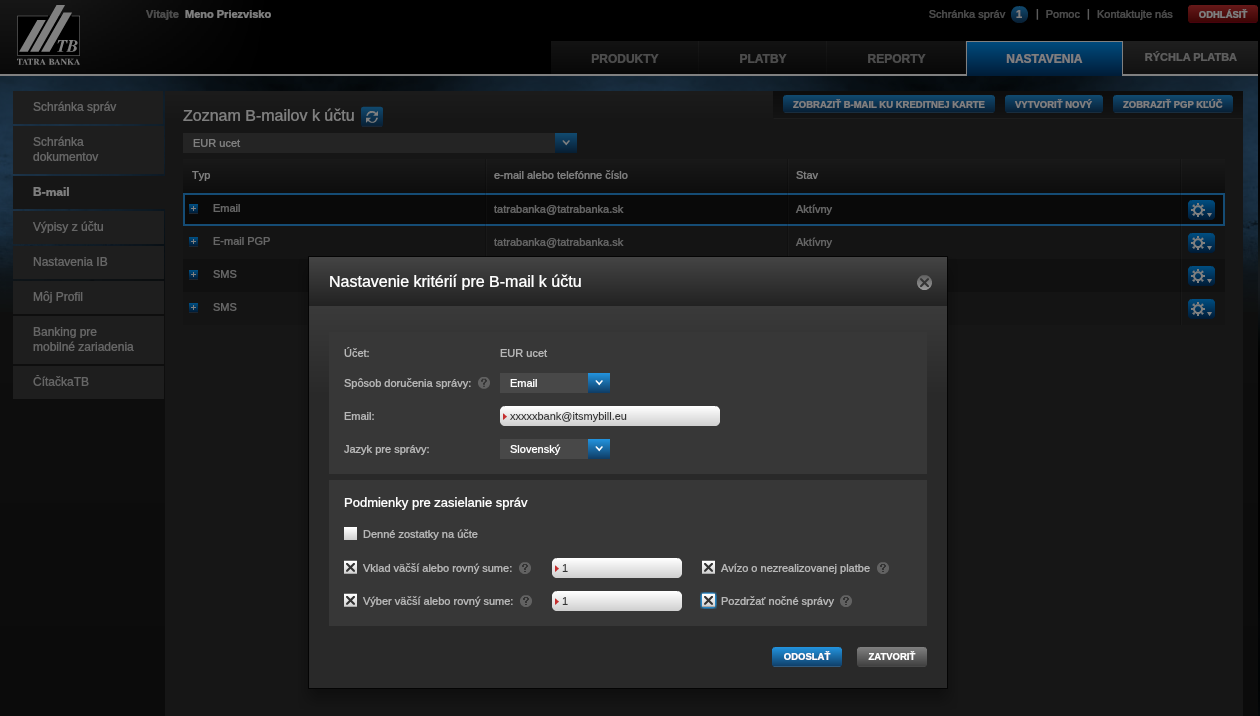Close the dialog with the X icon
1260x716 pixels.
924,283
